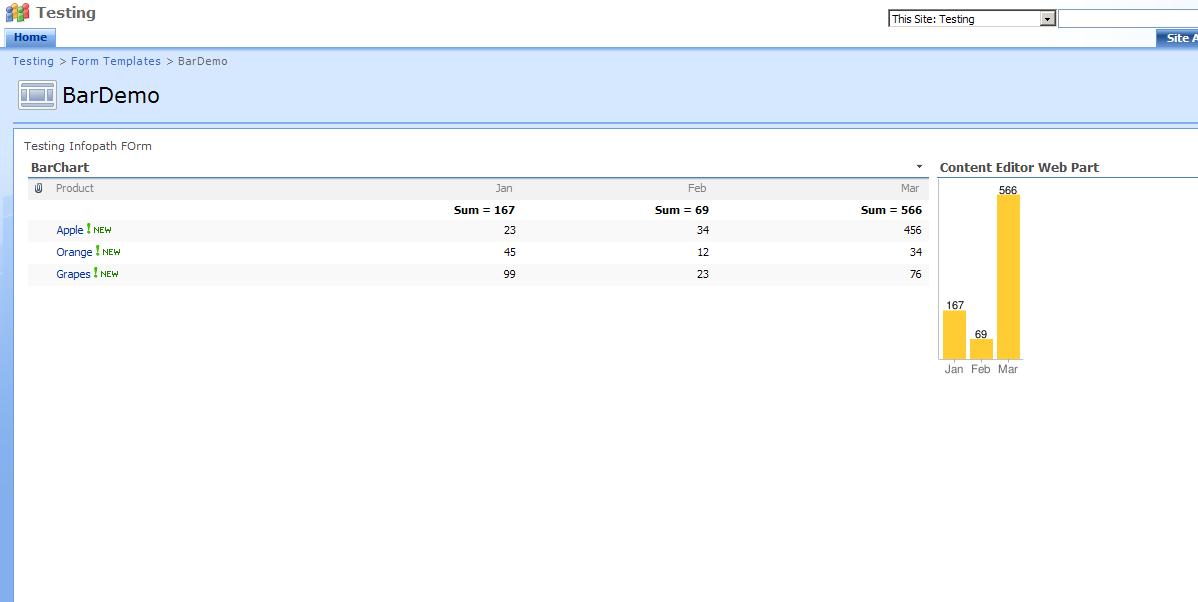Open the Grapes item
This screenshot has width=1198, height=602.
[73, 274]
